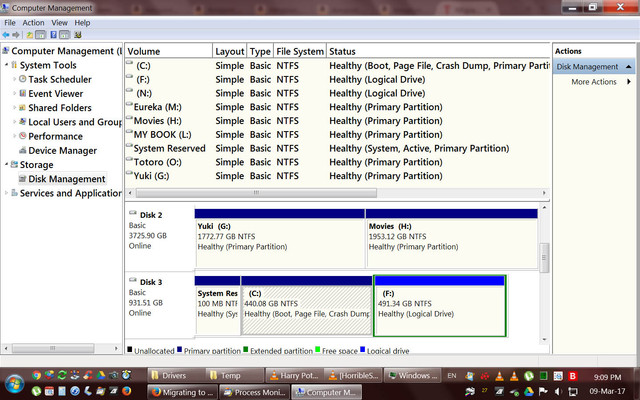Image resolution: width=640 pixels, height=400 pixels.
Task: Collapse the Storage tree node
Action: point(7,164)
